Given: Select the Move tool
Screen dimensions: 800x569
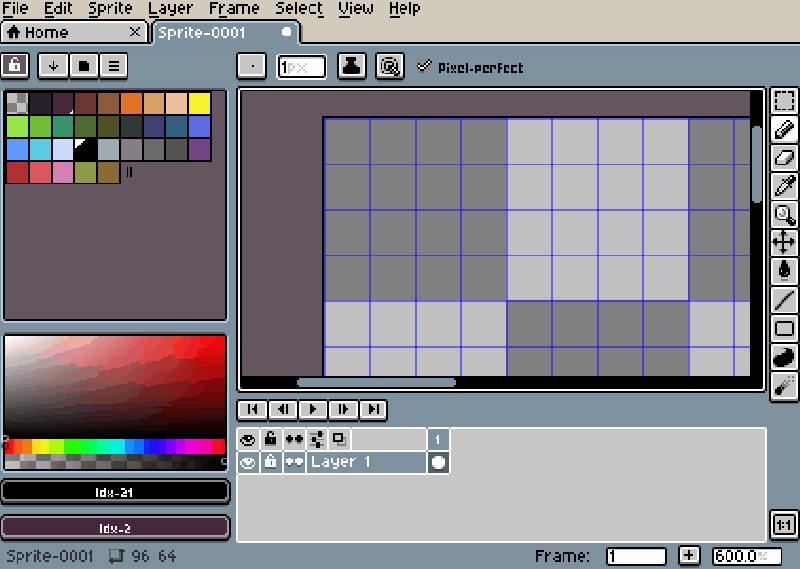Looking at the screenshot, I should click(784, 242).
